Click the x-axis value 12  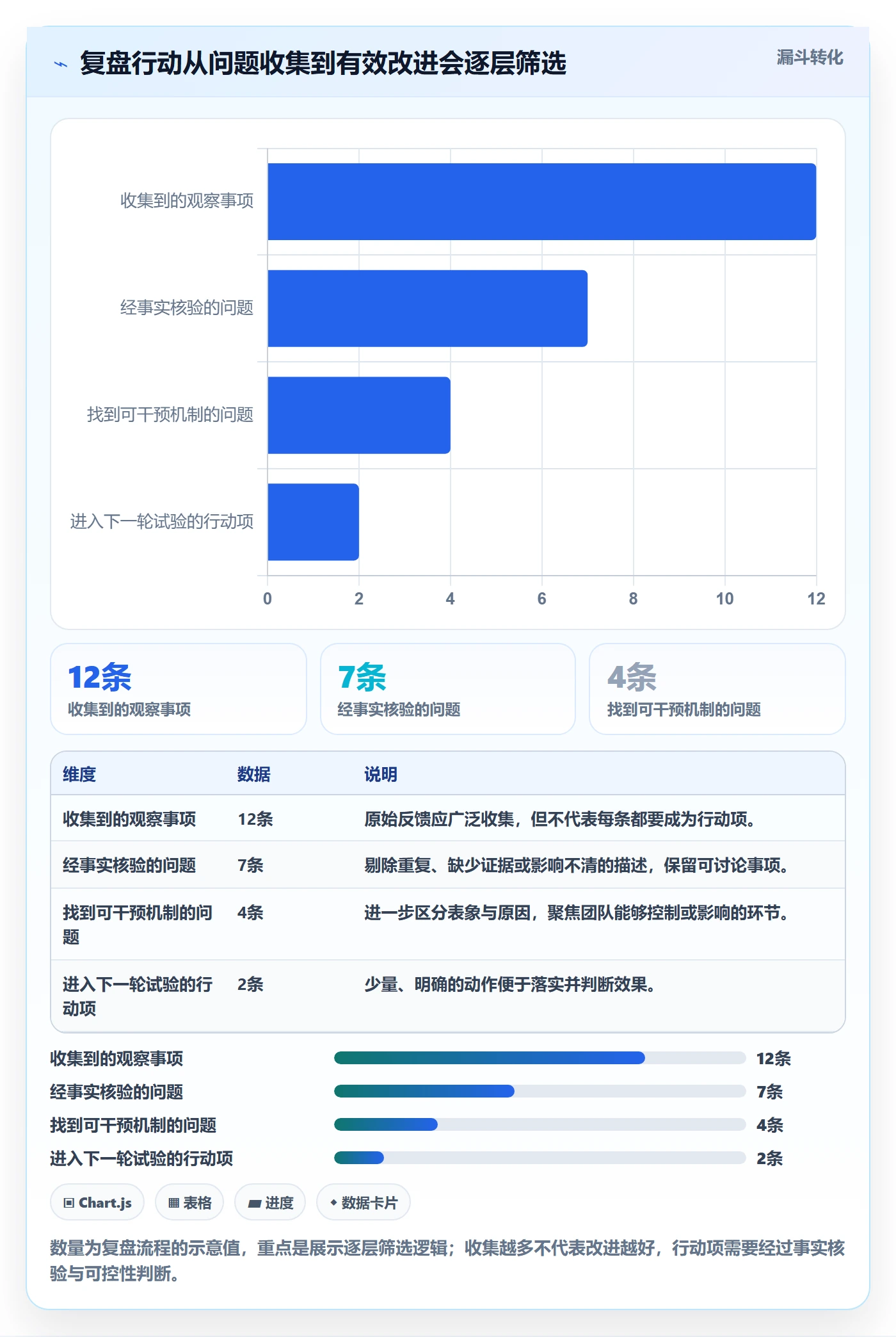(816, 599)
